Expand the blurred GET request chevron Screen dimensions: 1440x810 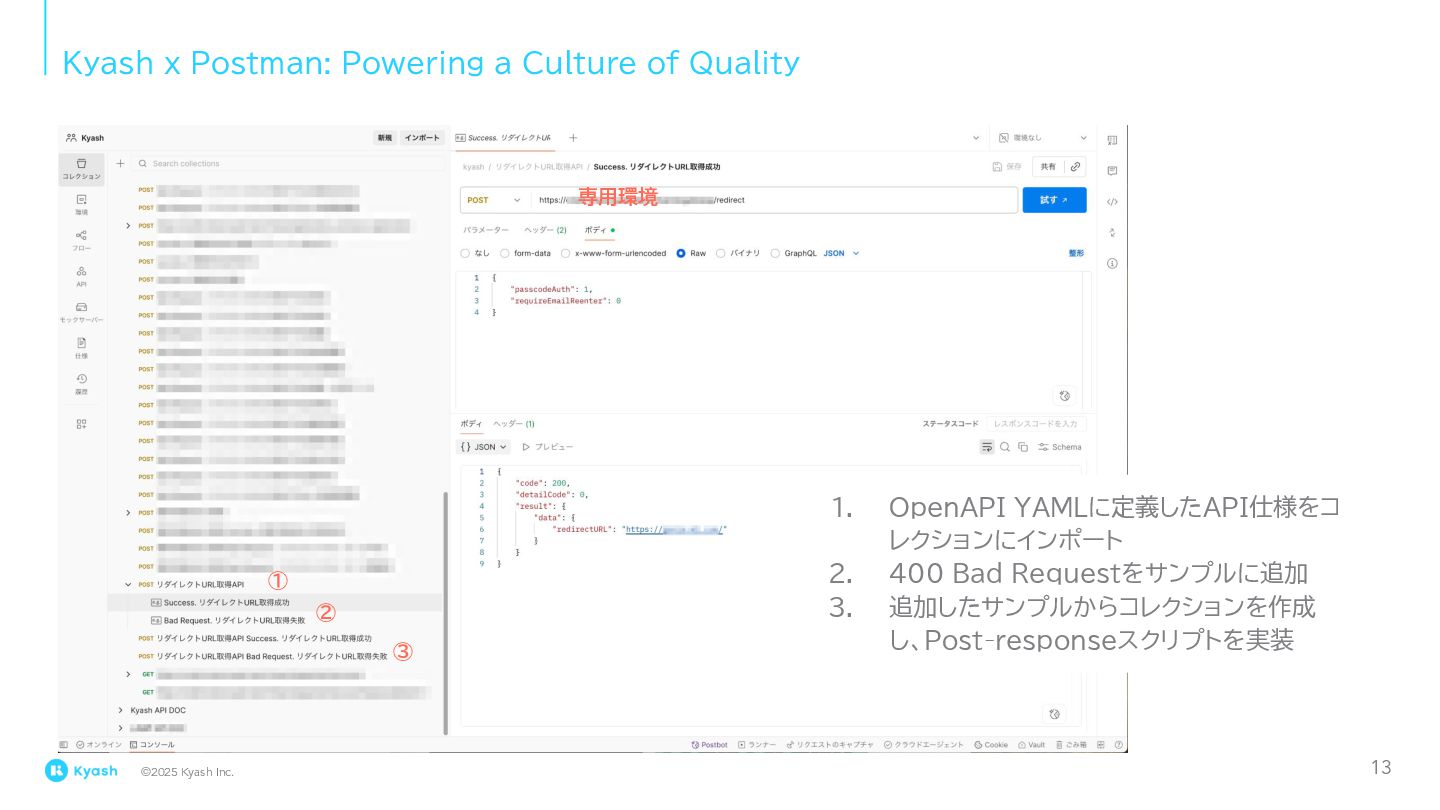[128, 674]
